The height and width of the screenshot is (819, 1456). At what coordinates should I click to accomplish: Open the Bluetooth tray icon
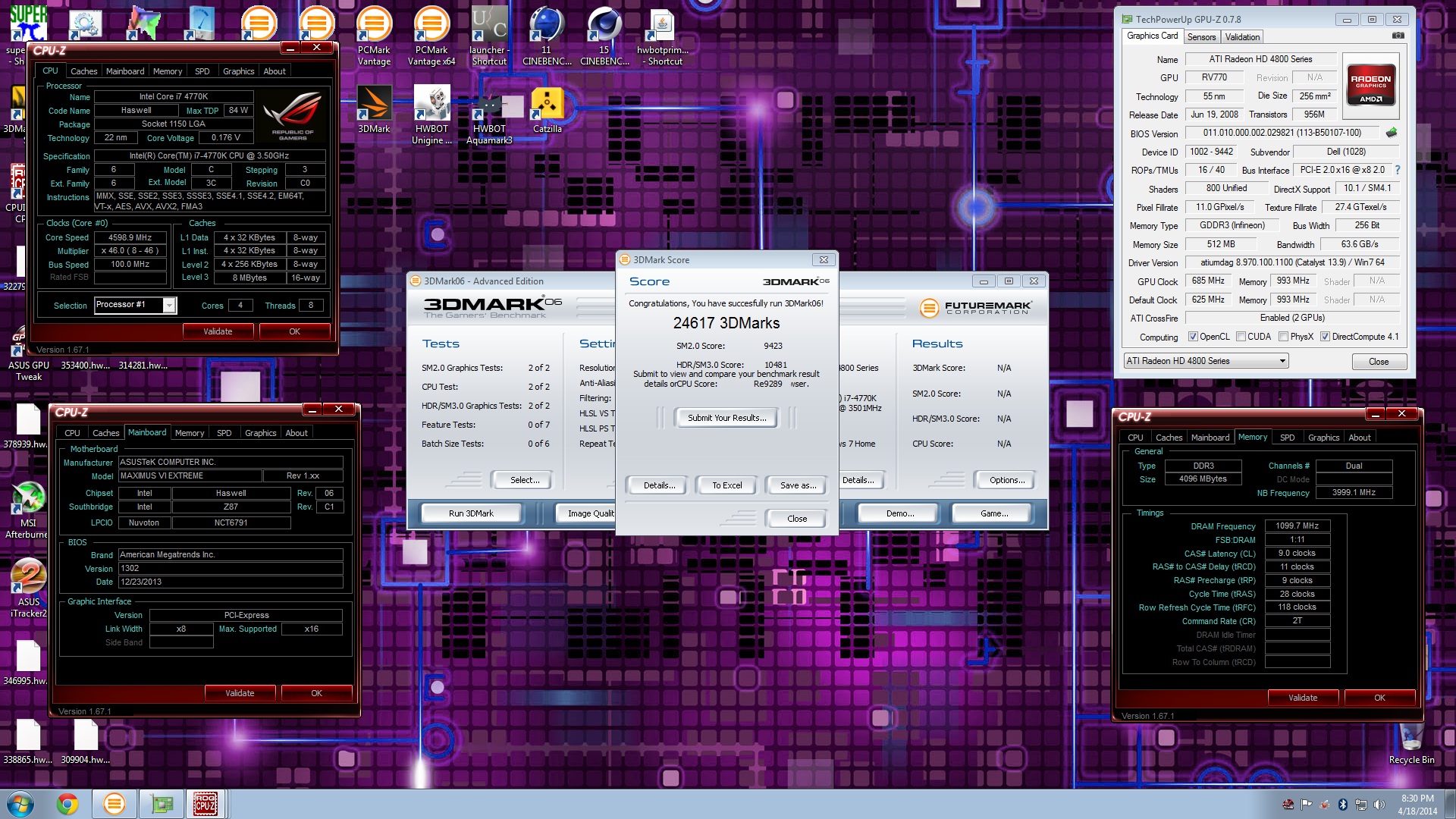coord(1342,805)
